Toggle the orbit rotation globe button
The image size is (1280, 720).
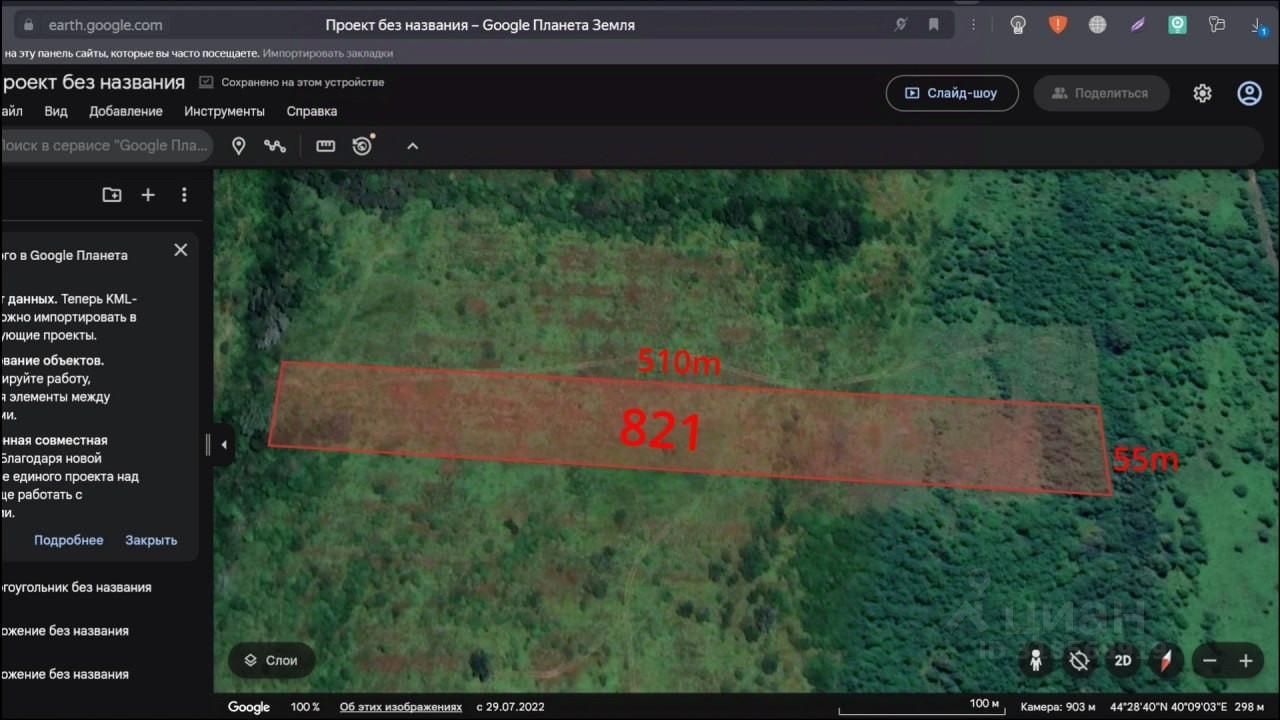1079,661
